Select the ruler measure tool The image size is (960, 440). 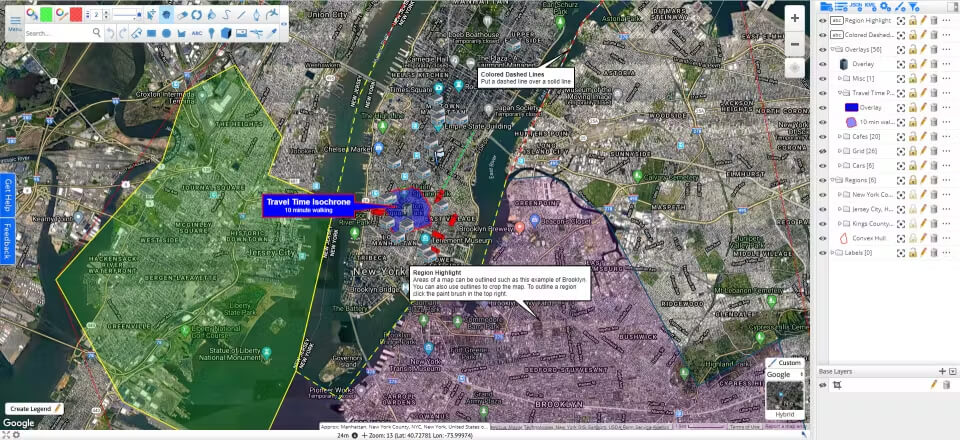point(137,33)
